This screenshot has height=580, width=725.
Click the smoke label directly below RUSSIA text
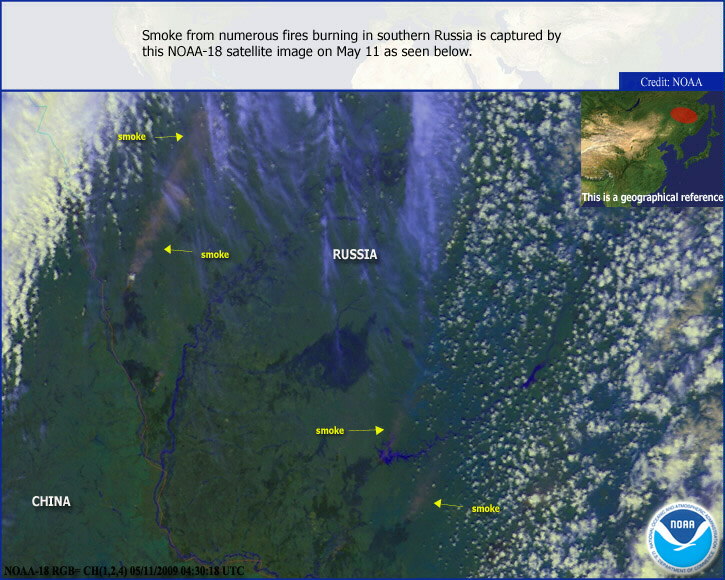pos(330,431)
